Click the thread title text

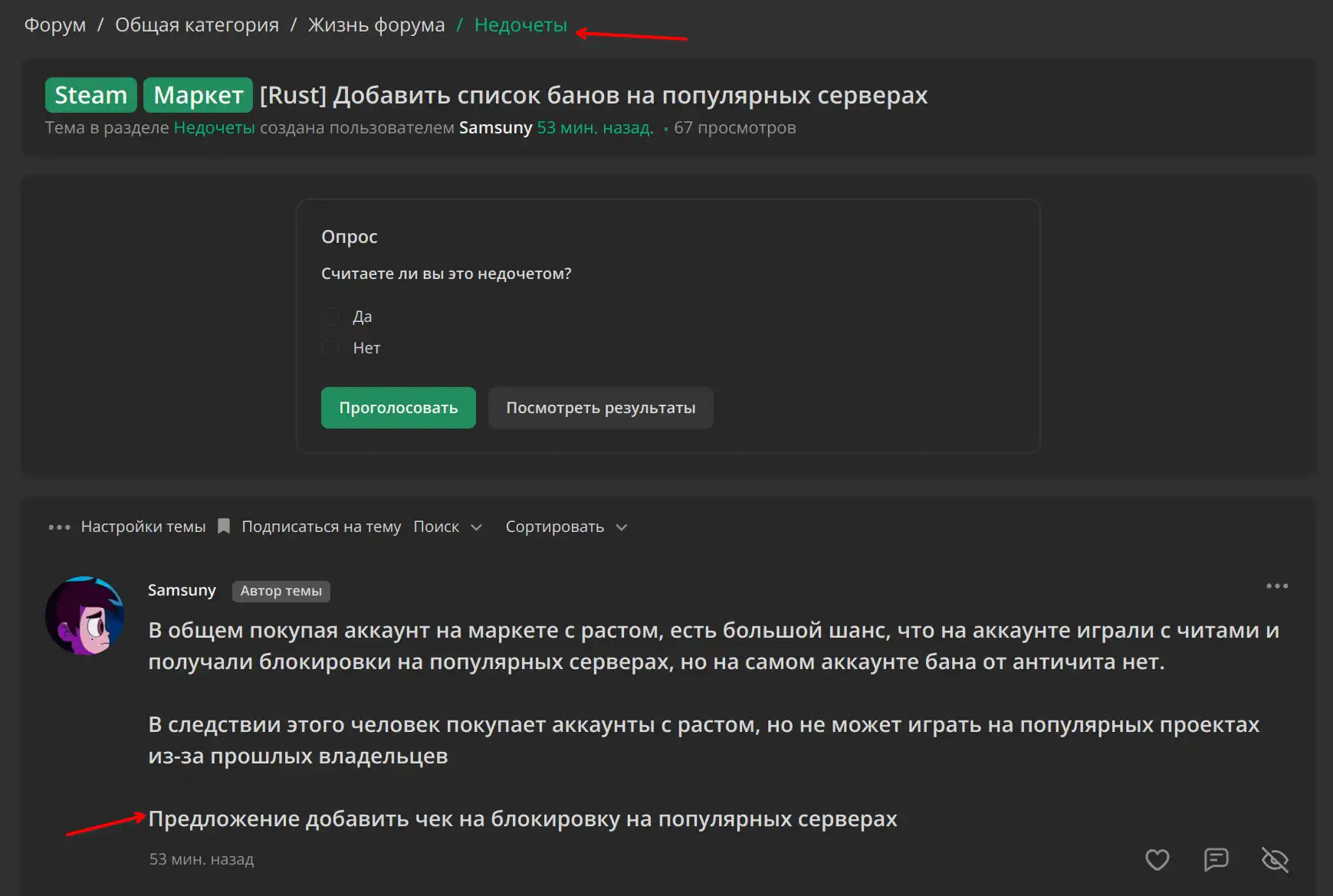click(x=593, y=95)
